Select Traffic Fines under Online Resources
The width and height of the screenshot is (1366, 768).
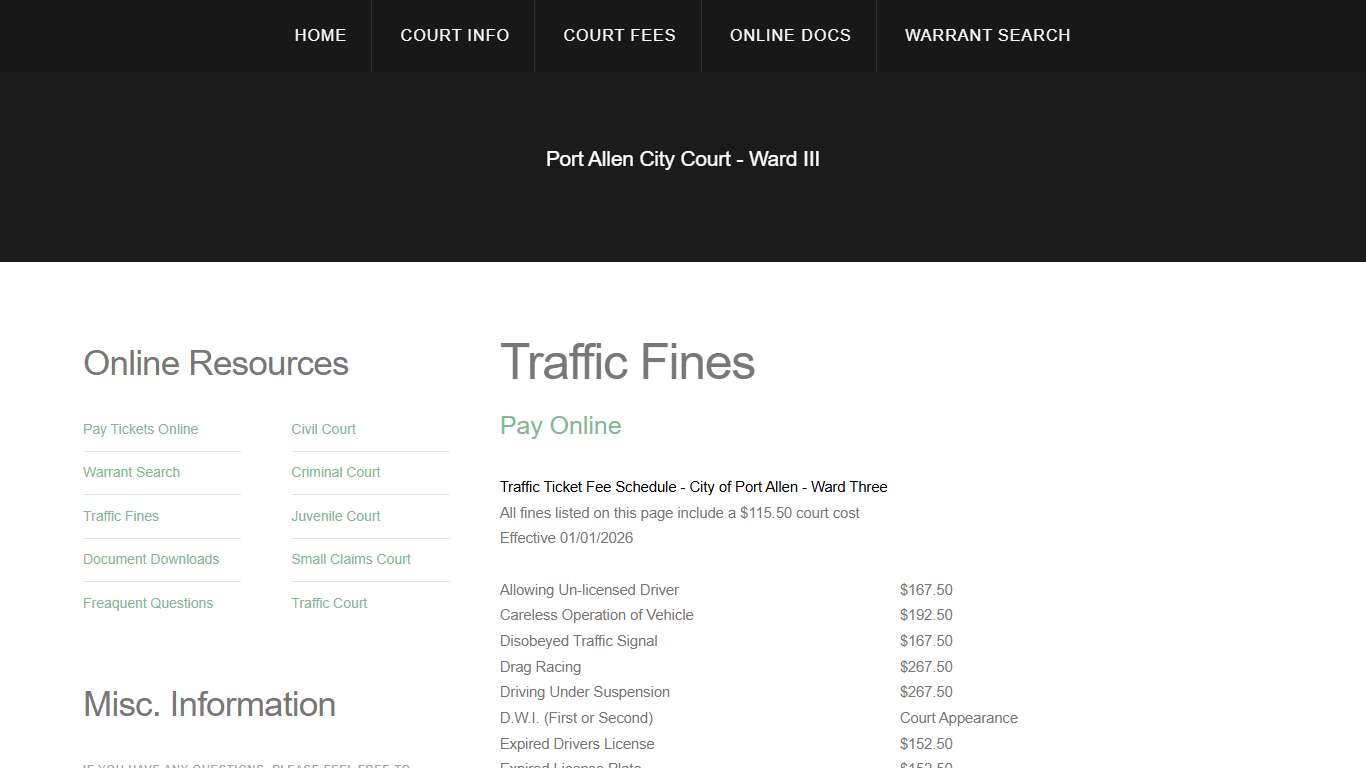coord(120,516)
